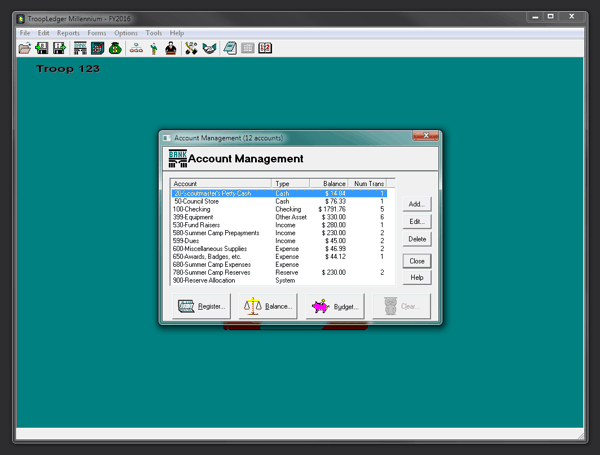Click the adult leader figure toolbar icon

click(x=171, y=48)
